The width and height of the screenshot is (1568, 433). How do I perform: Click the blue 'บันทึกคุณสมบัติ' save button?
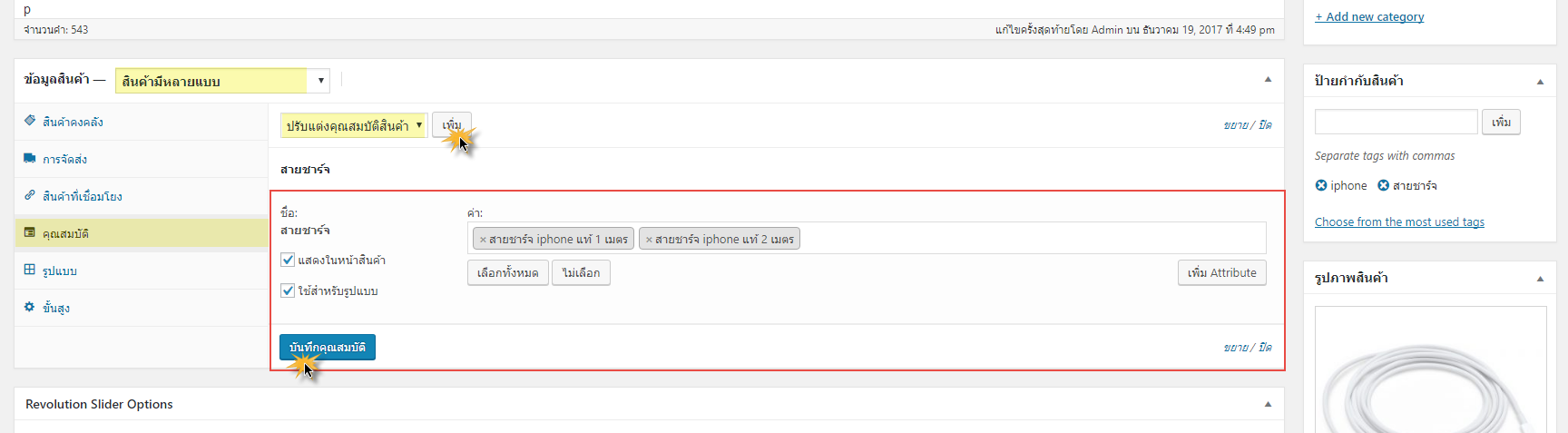[x=328, y=348]
